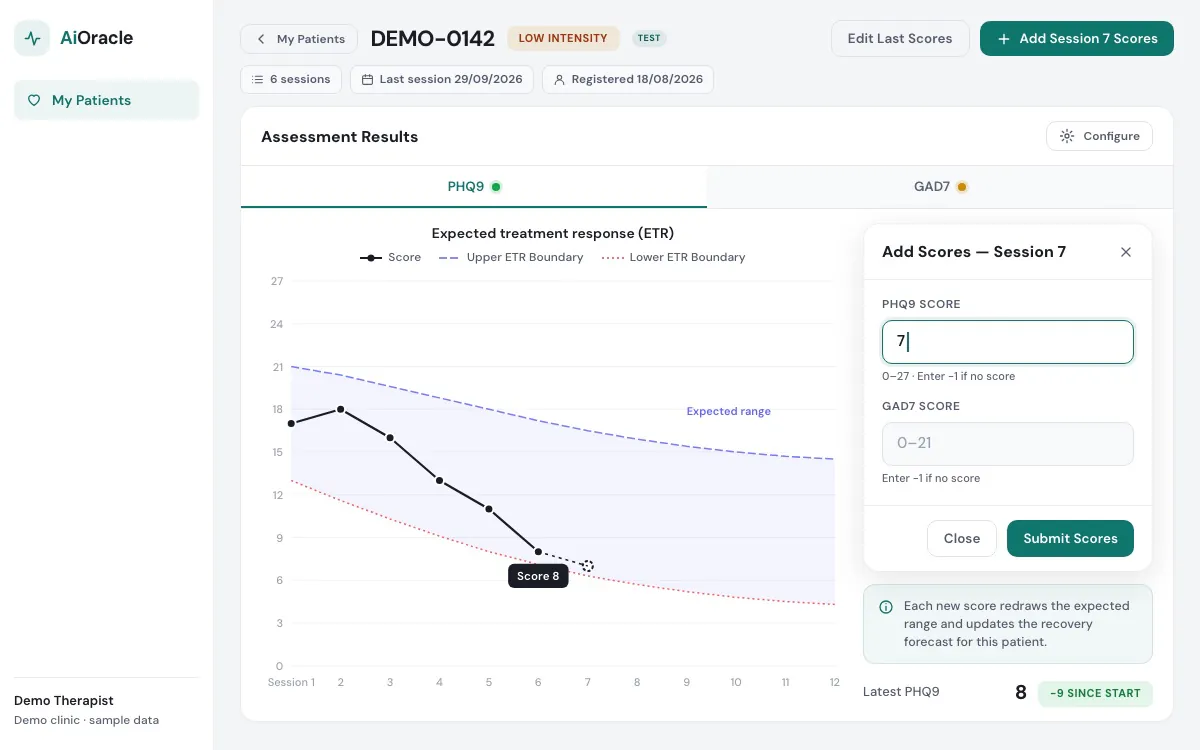Click the GAD7 score input field
This screenshot has height=750, width=1200.
pos(1008,443)
